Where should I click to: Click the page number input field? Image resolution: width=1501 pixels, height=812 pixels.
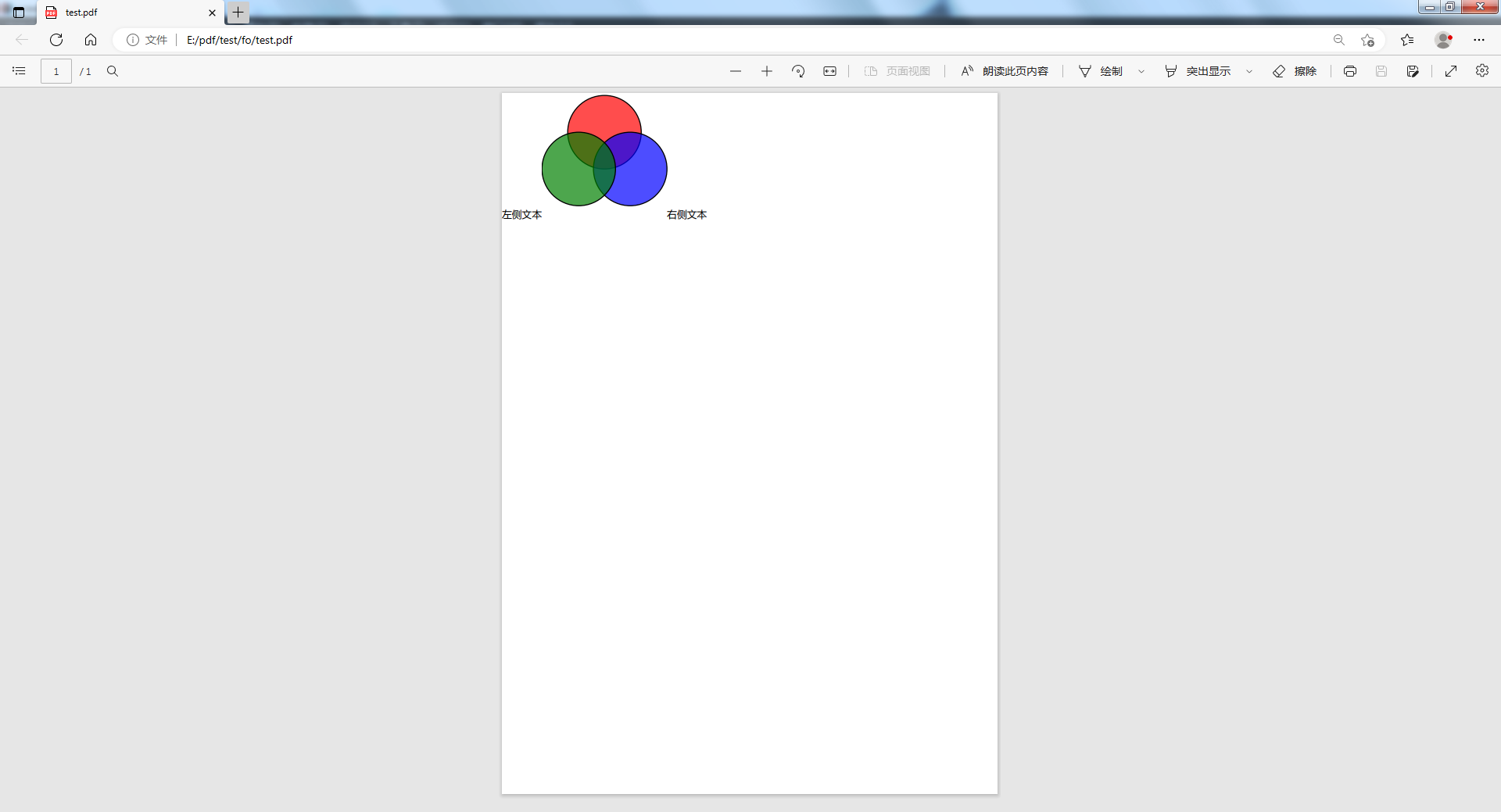pyautogui.click(x=56, y=71)
